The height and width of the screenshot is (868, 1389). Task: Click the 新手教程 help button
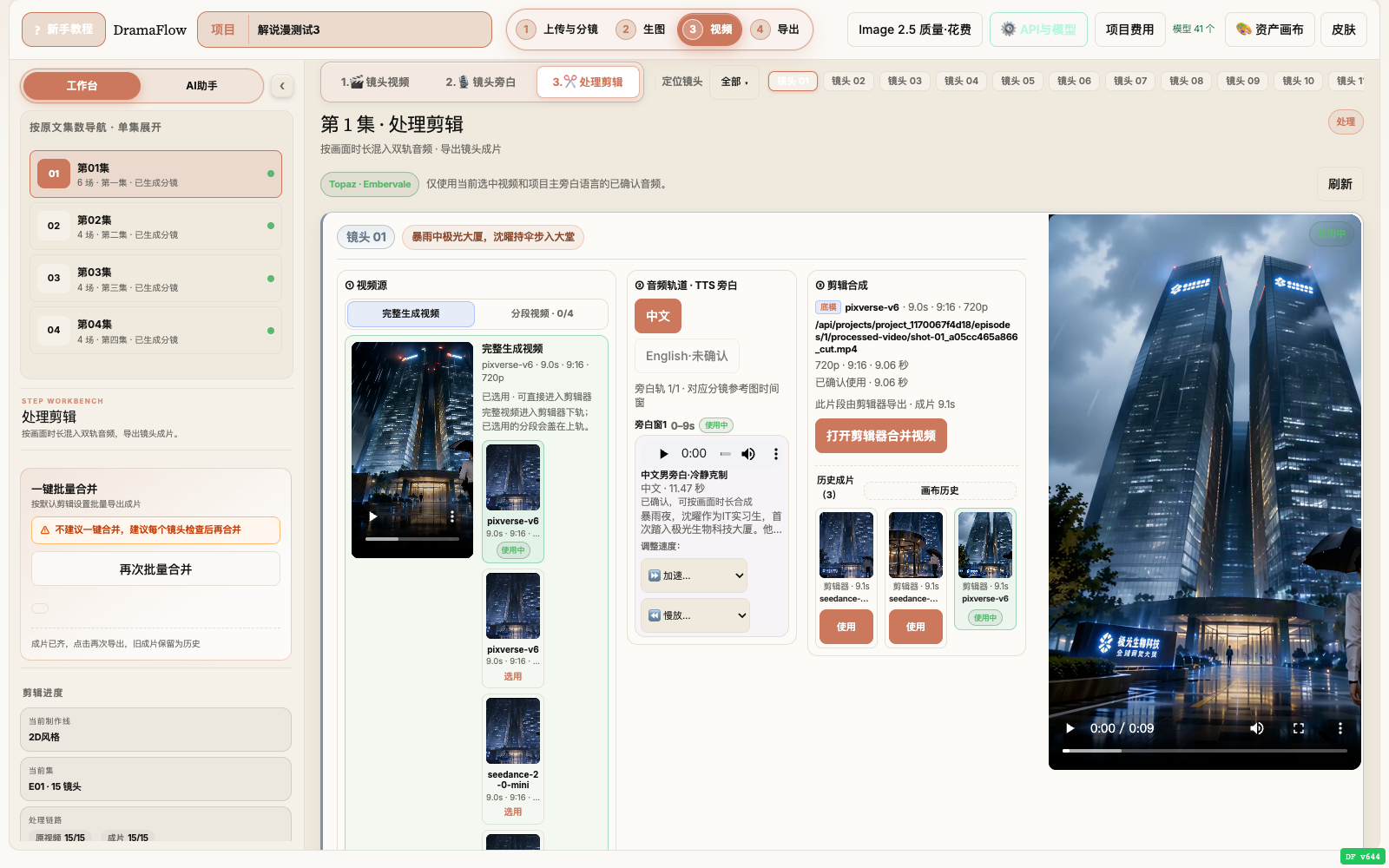click(63, 30)
